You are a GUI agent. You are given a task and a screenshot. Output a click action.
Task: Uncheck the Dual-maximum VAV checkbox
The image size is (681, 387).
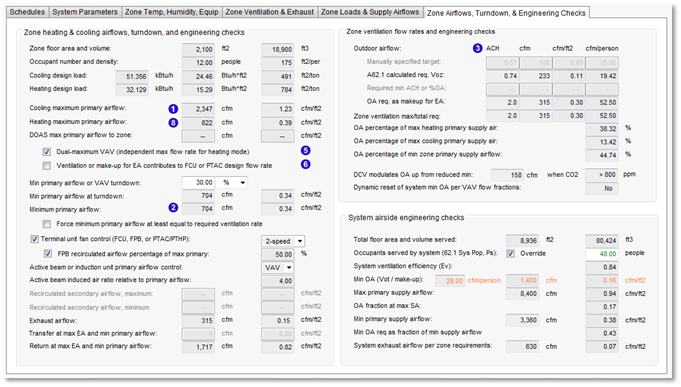coord(46,152)
